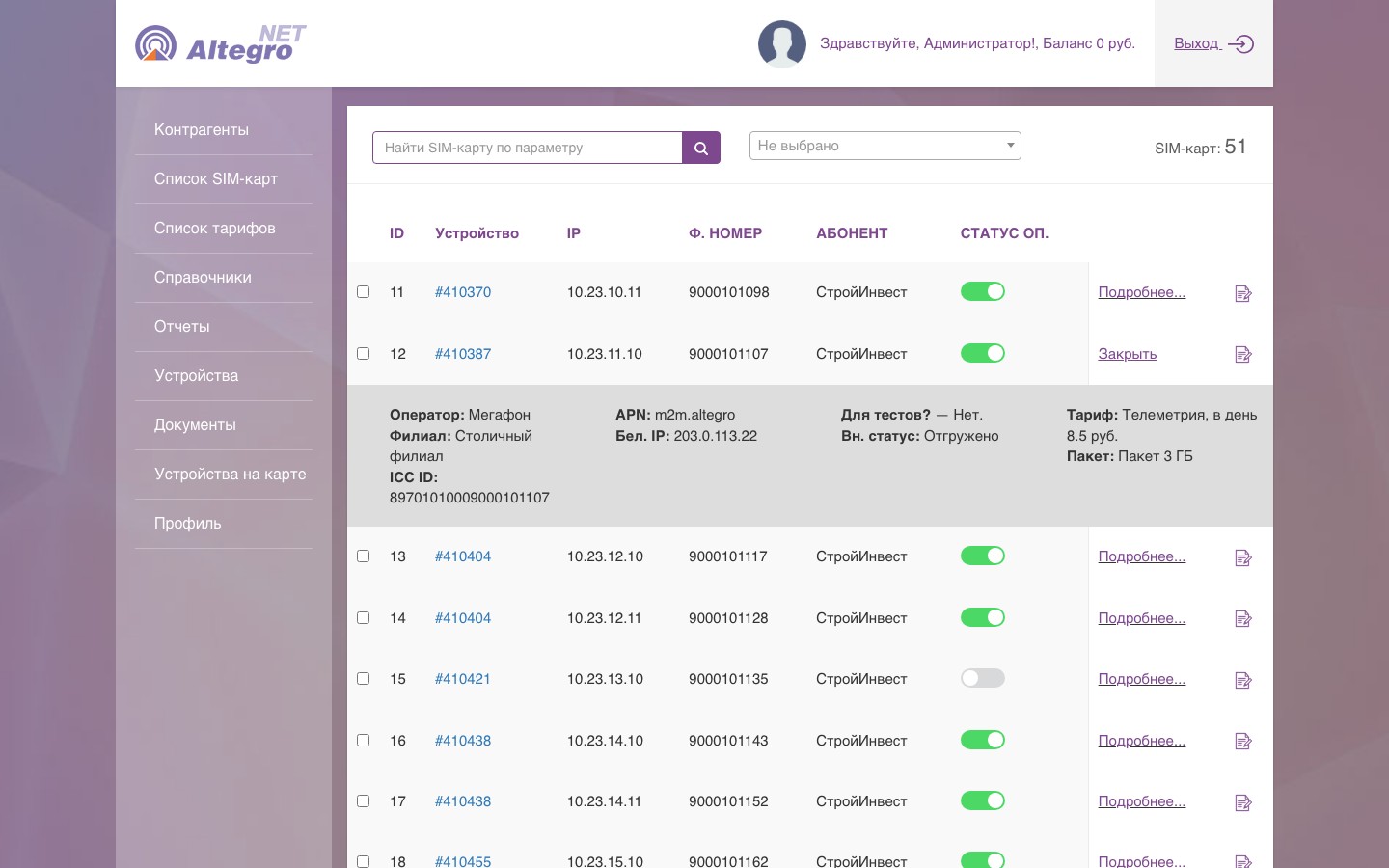Click the search magnifier button
This screenshot has height=868, width=1389.
701,148
